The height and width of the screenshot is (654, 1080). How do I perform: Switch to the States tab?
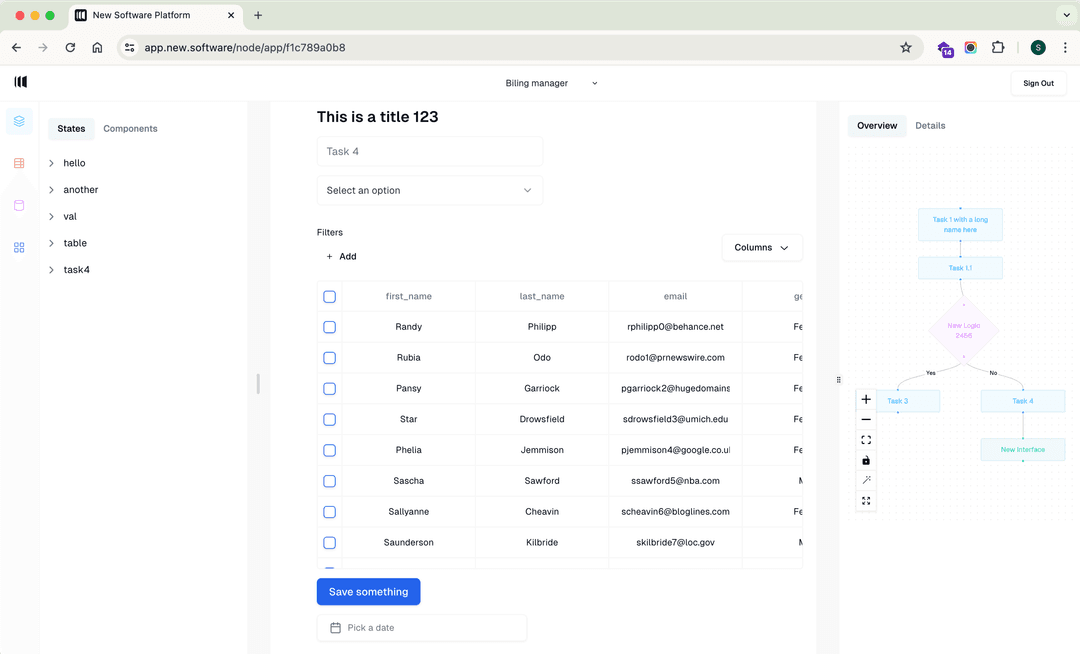point(71,129)
